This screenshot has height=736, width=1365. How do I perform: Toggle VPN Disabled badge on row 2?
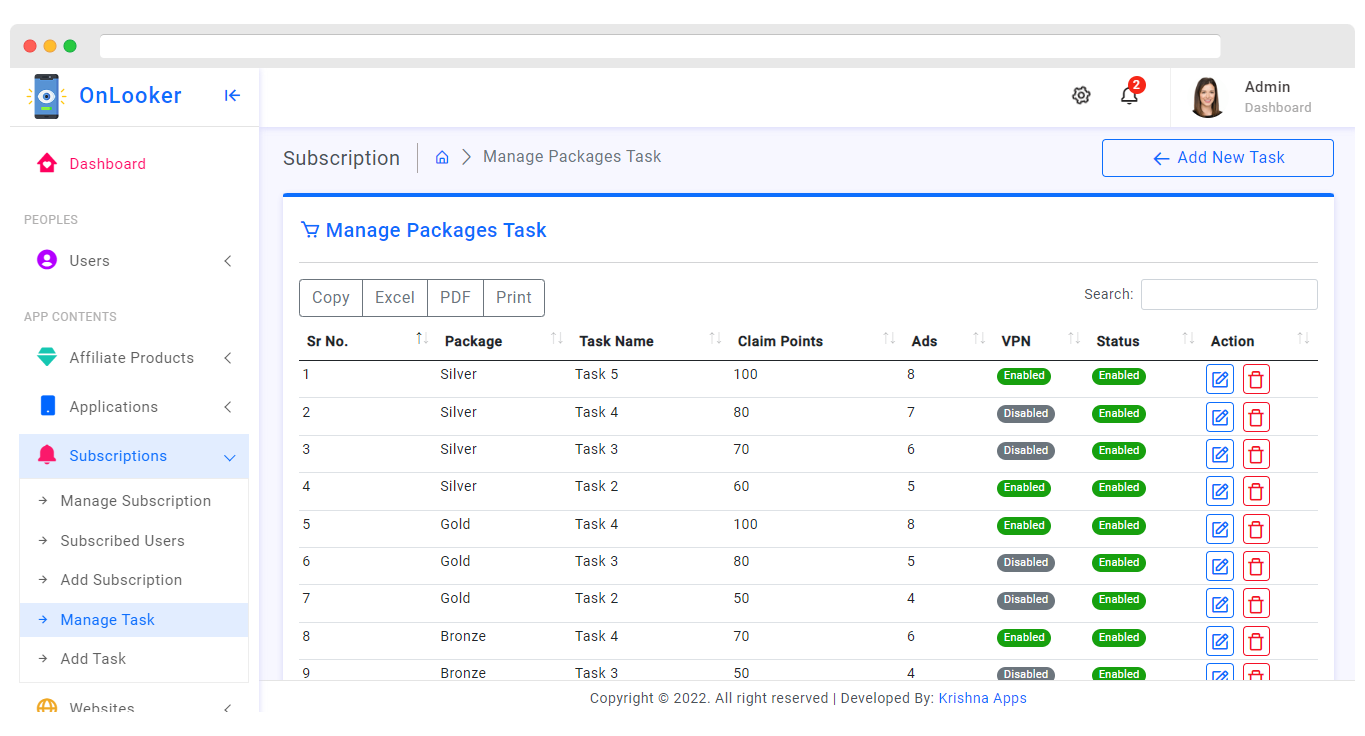pyautogui.click(x=1026, y=414)
